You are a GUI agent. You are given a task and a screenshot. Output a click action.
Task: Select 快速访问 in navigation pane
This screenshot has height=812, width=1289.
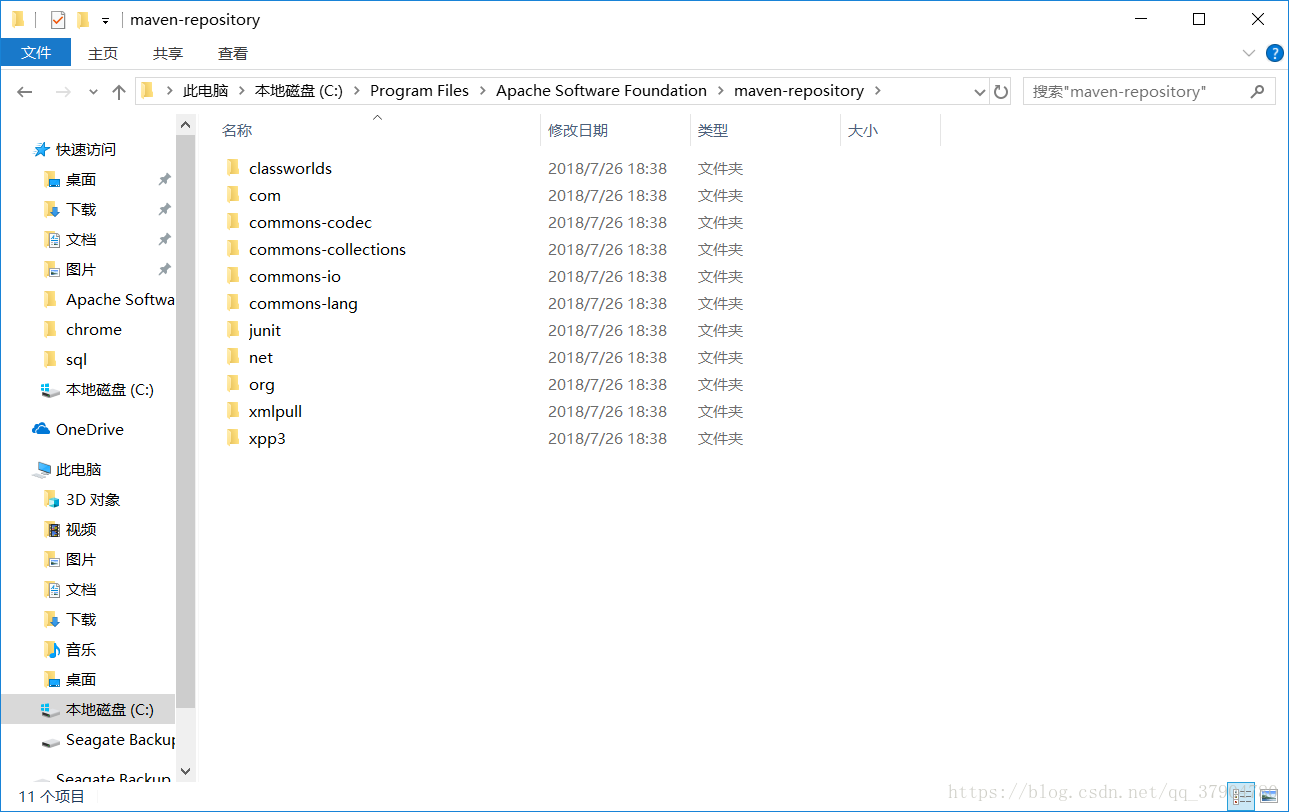[75, 149]
